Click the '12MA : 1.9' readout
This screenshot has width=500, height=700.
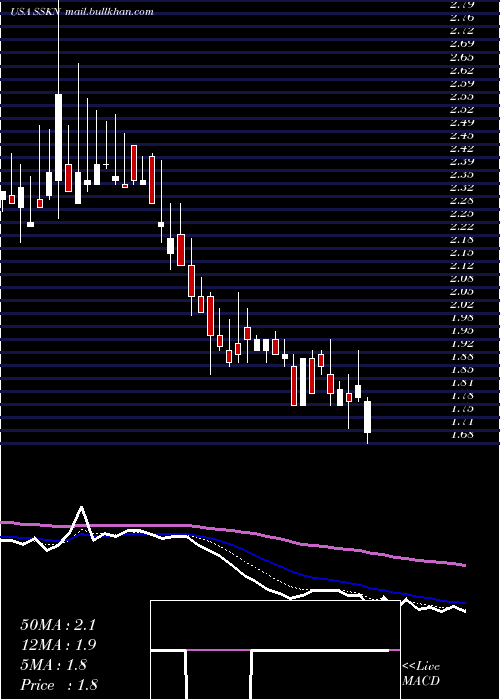point(58,645)
